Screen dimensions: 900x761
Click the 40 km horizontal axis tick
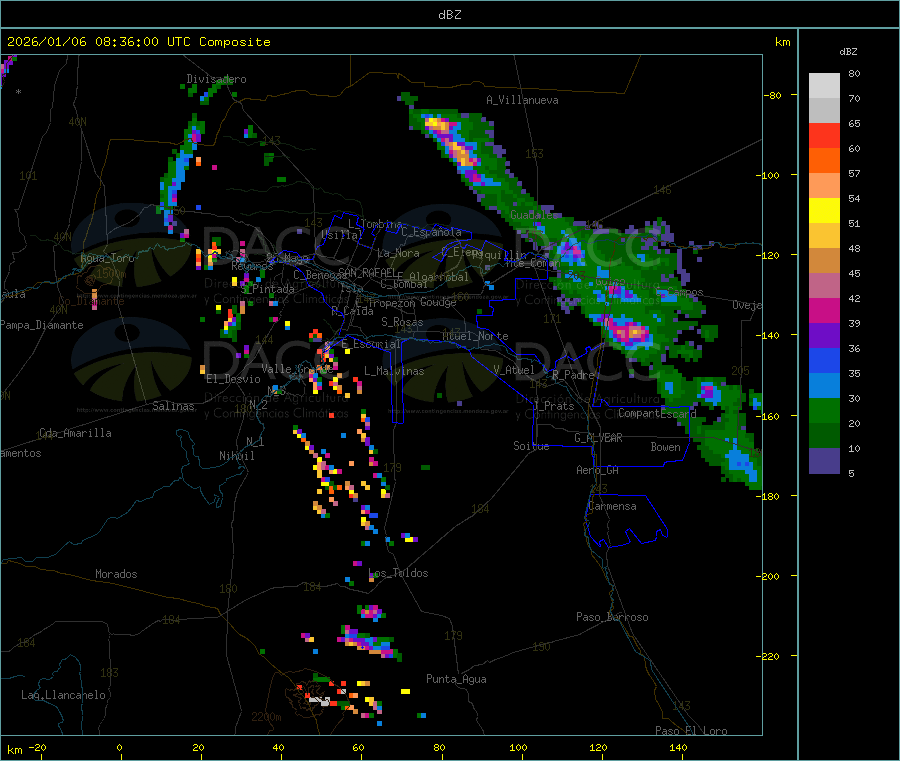(278, 747)
